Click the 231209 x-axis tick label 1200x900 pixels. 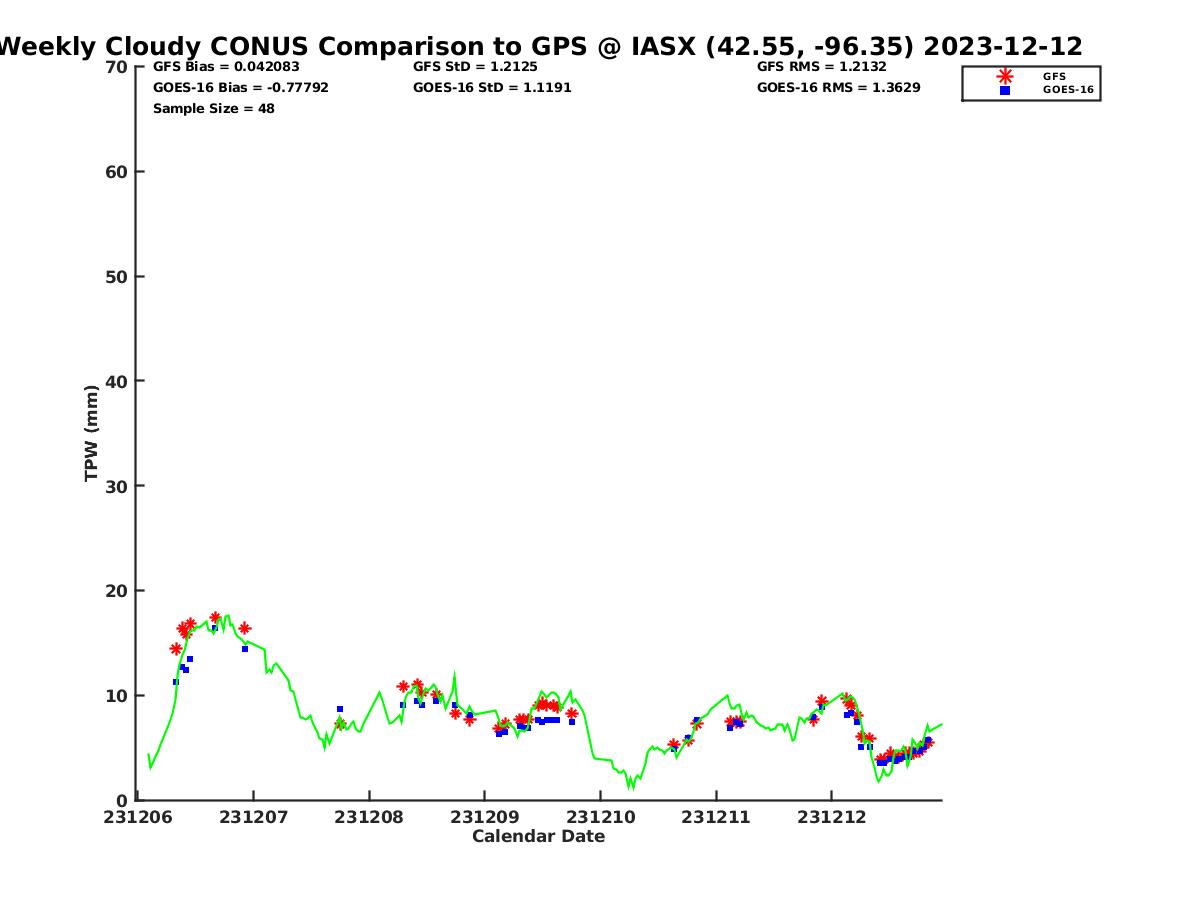(x=485, y=817)
